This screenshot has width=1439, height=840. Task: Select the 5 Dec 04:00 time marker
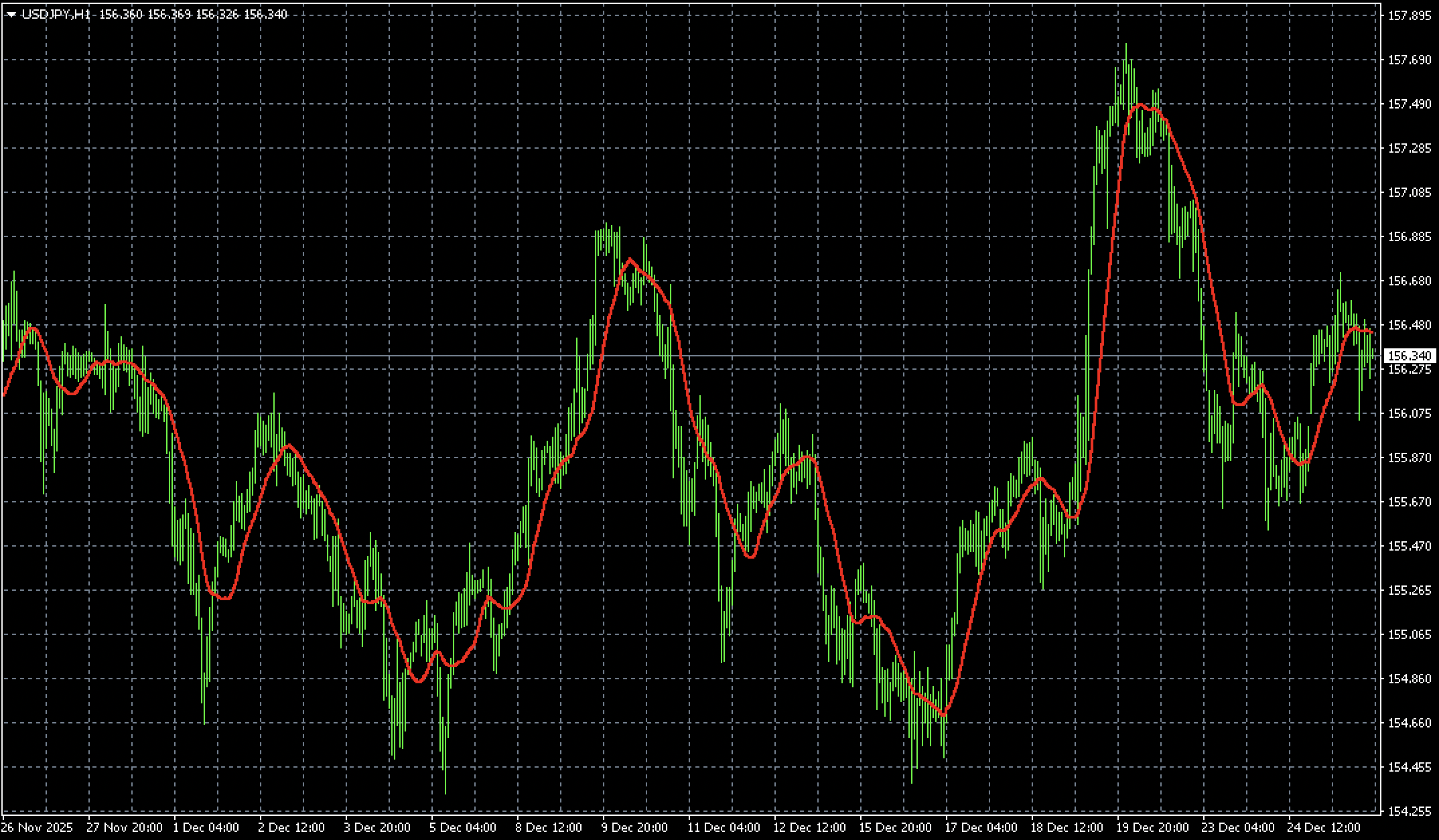pyautogui.click(x=463, y=827)
